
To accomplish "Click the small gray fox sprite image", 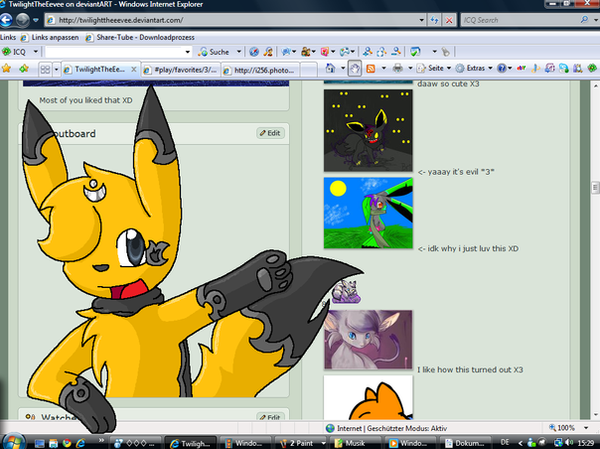I will click(346, 292).
